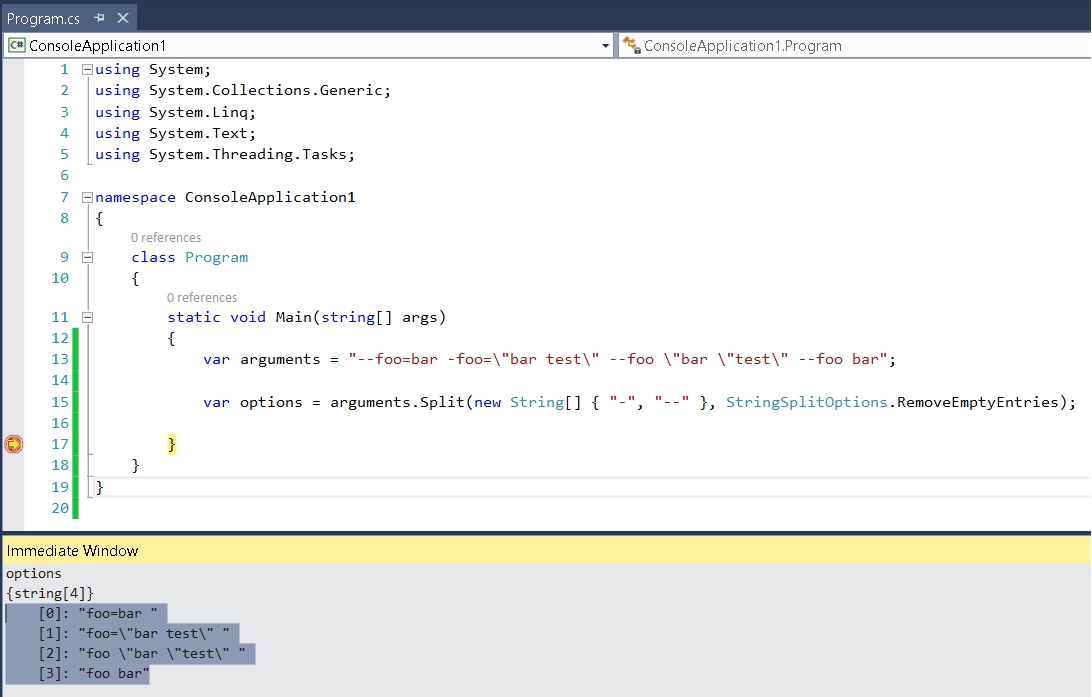Screen dimensions: 1092x697
Task: Click the 'arguments' variable on line 13
Action: 280,359
